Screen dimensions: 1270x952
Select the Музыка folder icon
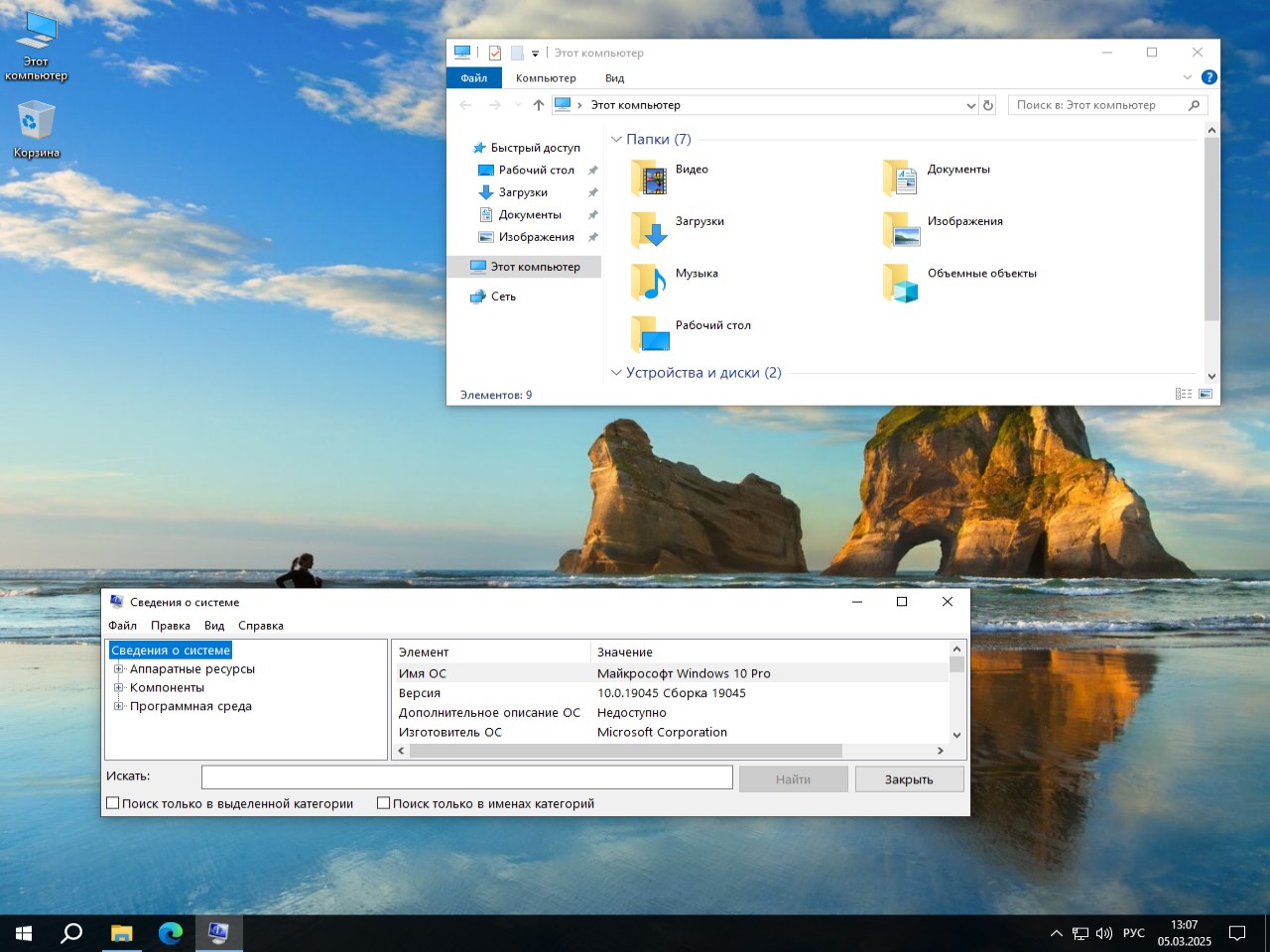[651, 282]
